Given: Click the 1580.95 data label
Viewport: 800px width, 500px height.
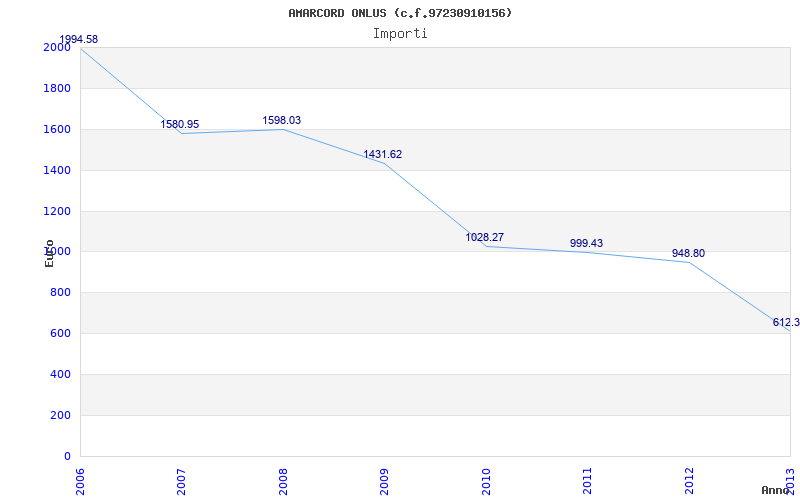Looking at the screenshot, I should (x=180, y=124).
